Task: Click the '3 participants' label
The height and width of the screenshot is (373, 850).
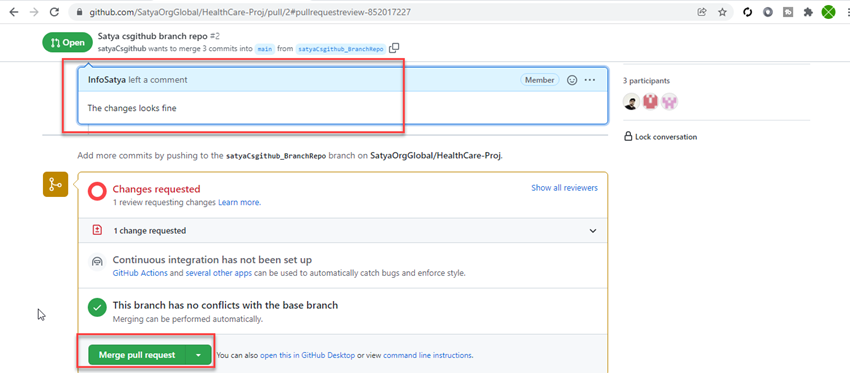Action: click(x=646, y=81)
